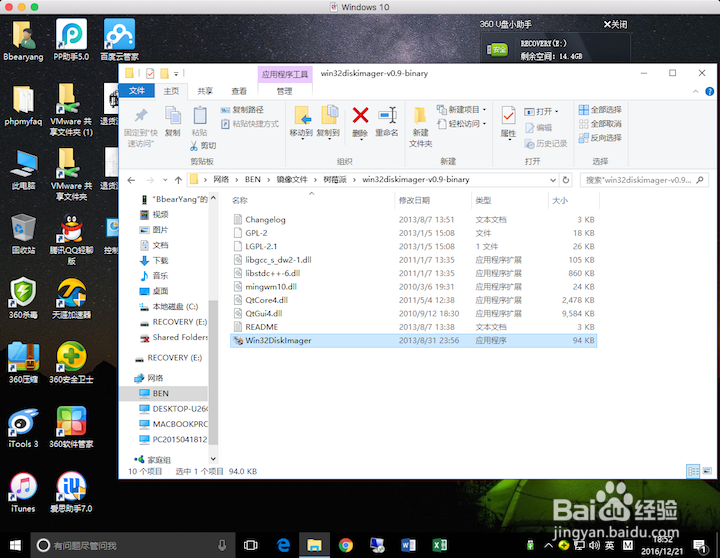The height and width of the screenshot is (558, 720).
Task: Open the File (文件) ribbon tab
Action: click(x=136, y=91)
